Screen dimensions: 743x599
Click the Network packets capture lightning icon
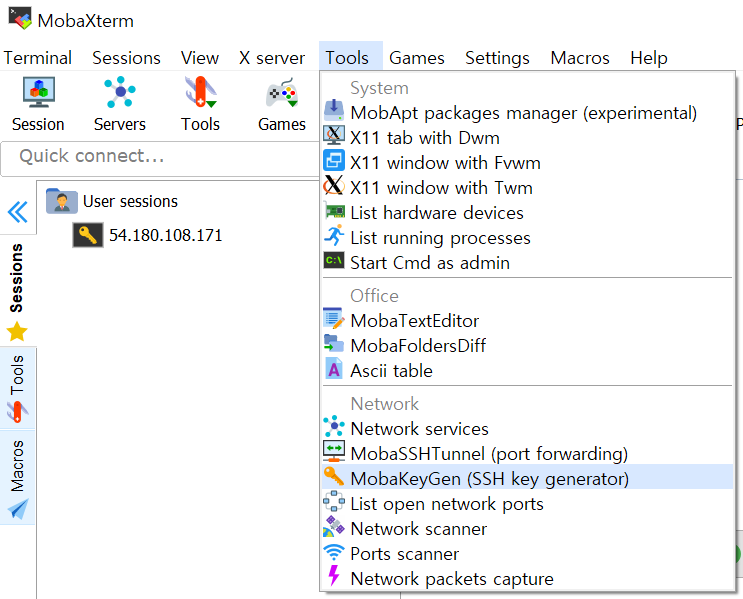point(334,576)
